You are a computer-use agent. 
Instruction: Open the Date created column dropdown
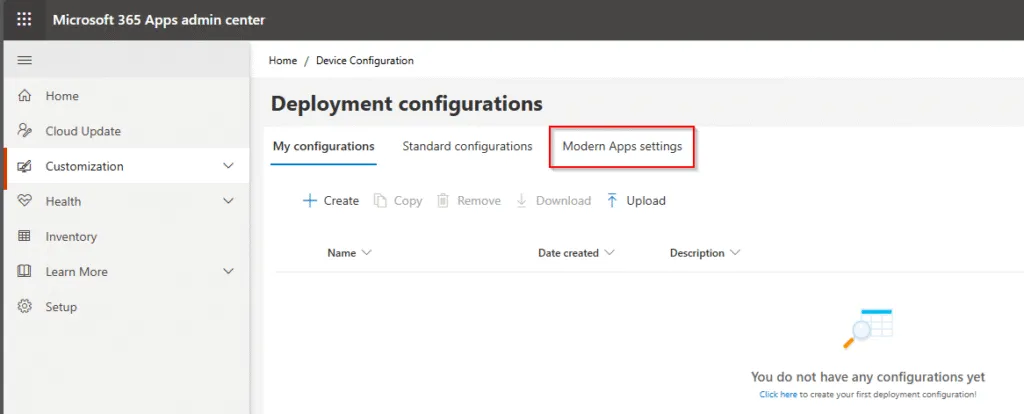(x=610, y=253)
